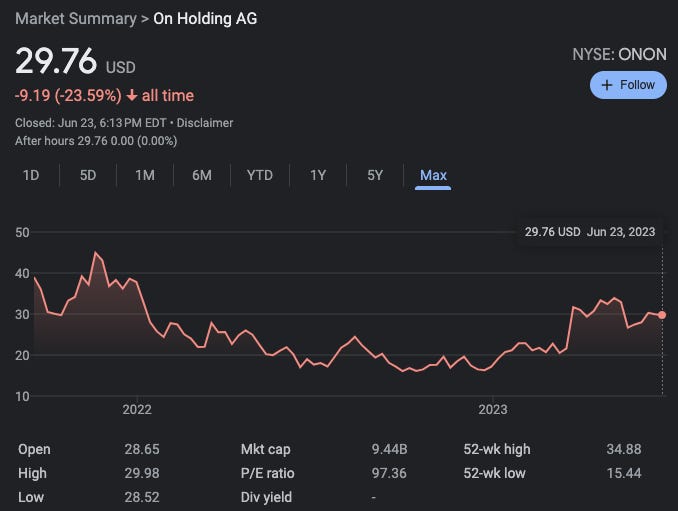678x511 pixels.
Task: Click the Open value 28.65
Action: click(142, 449)
